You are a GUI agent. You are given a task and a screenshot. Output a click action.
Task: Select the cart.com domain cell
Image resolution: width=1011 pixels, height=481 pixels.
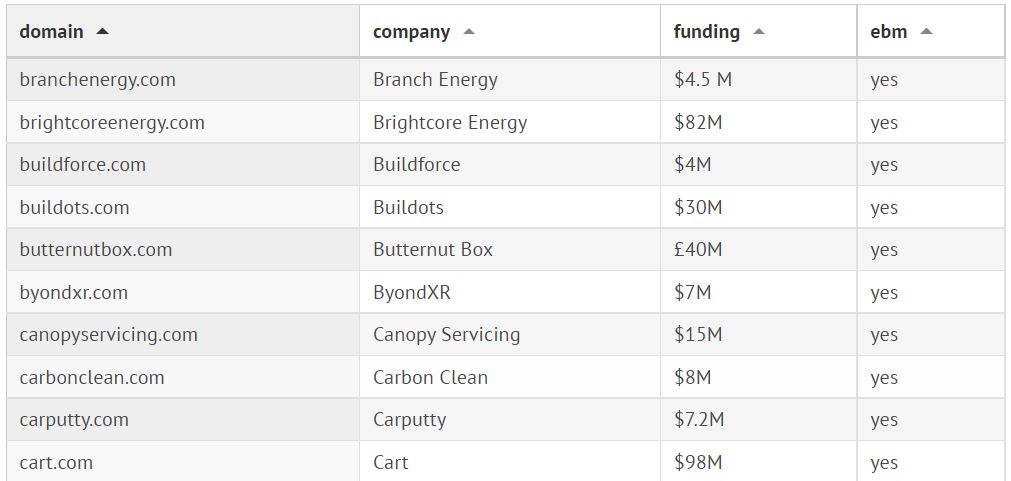click(x=56, y=463)
